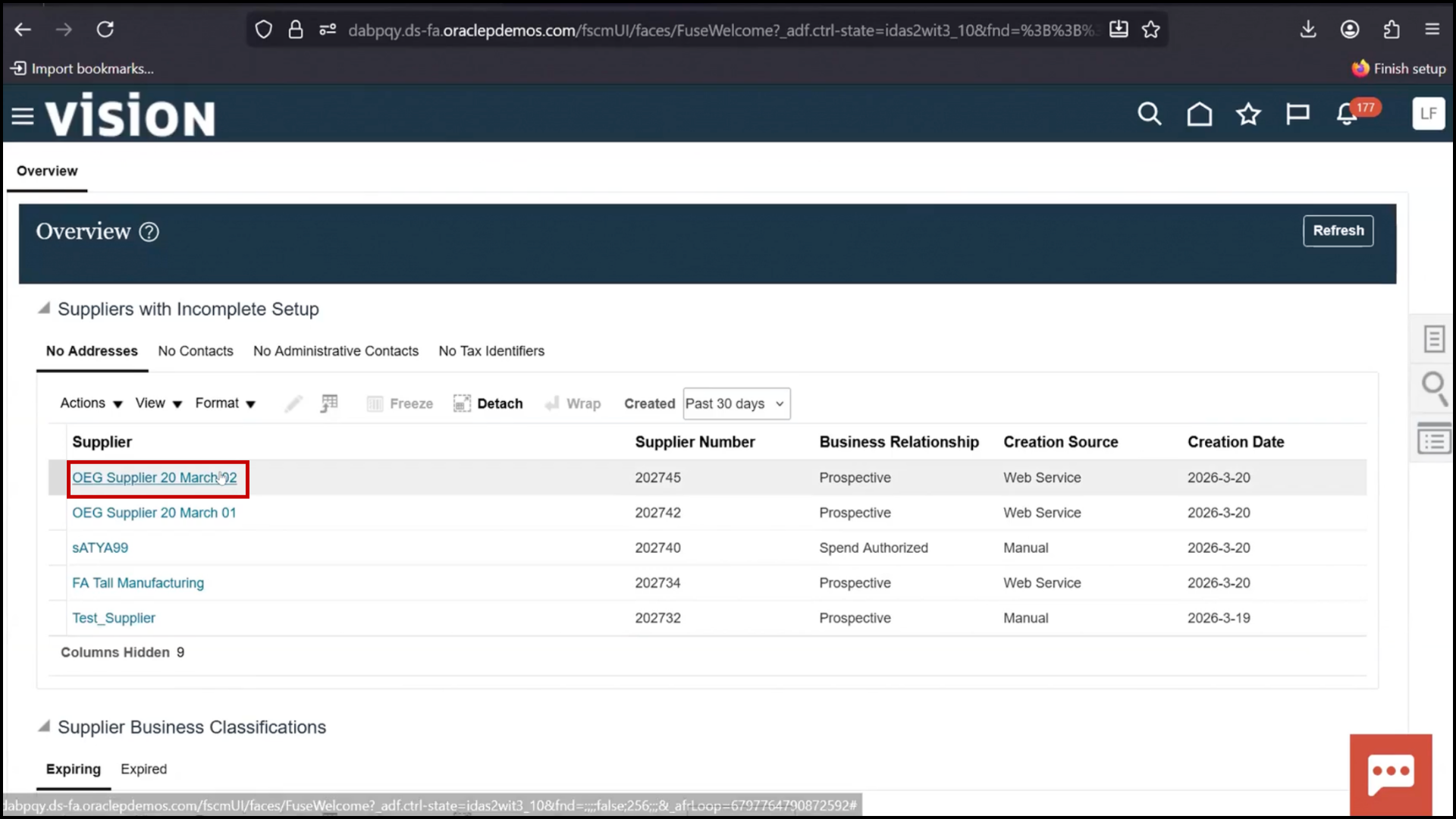Open OEG Supplier 20 March 01 link
The width and height of the screenshot is (1456, 819).
154,513
